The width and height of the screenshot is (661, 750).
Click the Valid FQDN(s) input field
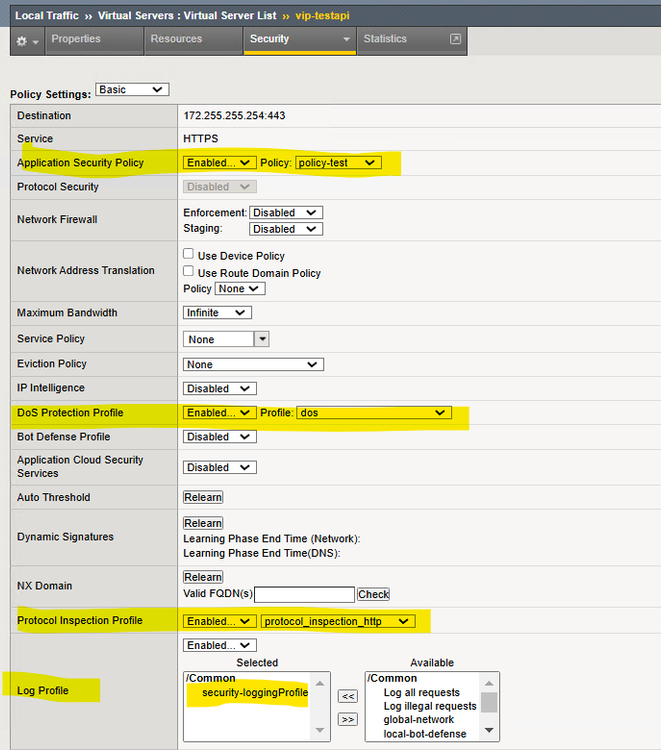(x=305, y=594)
